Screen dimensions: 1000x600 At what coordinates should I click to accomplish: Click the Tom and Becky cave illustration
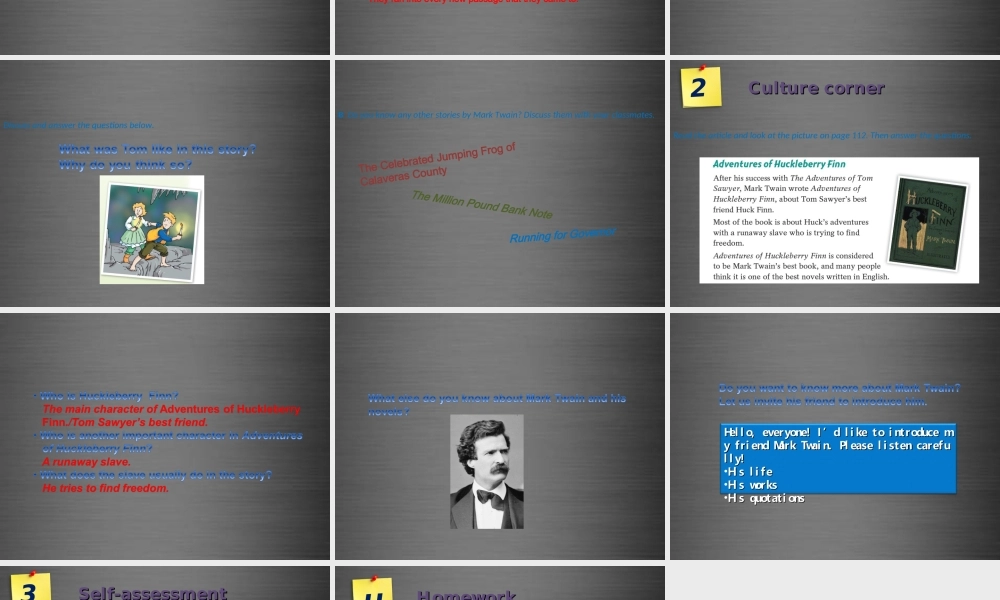[151, 228]
